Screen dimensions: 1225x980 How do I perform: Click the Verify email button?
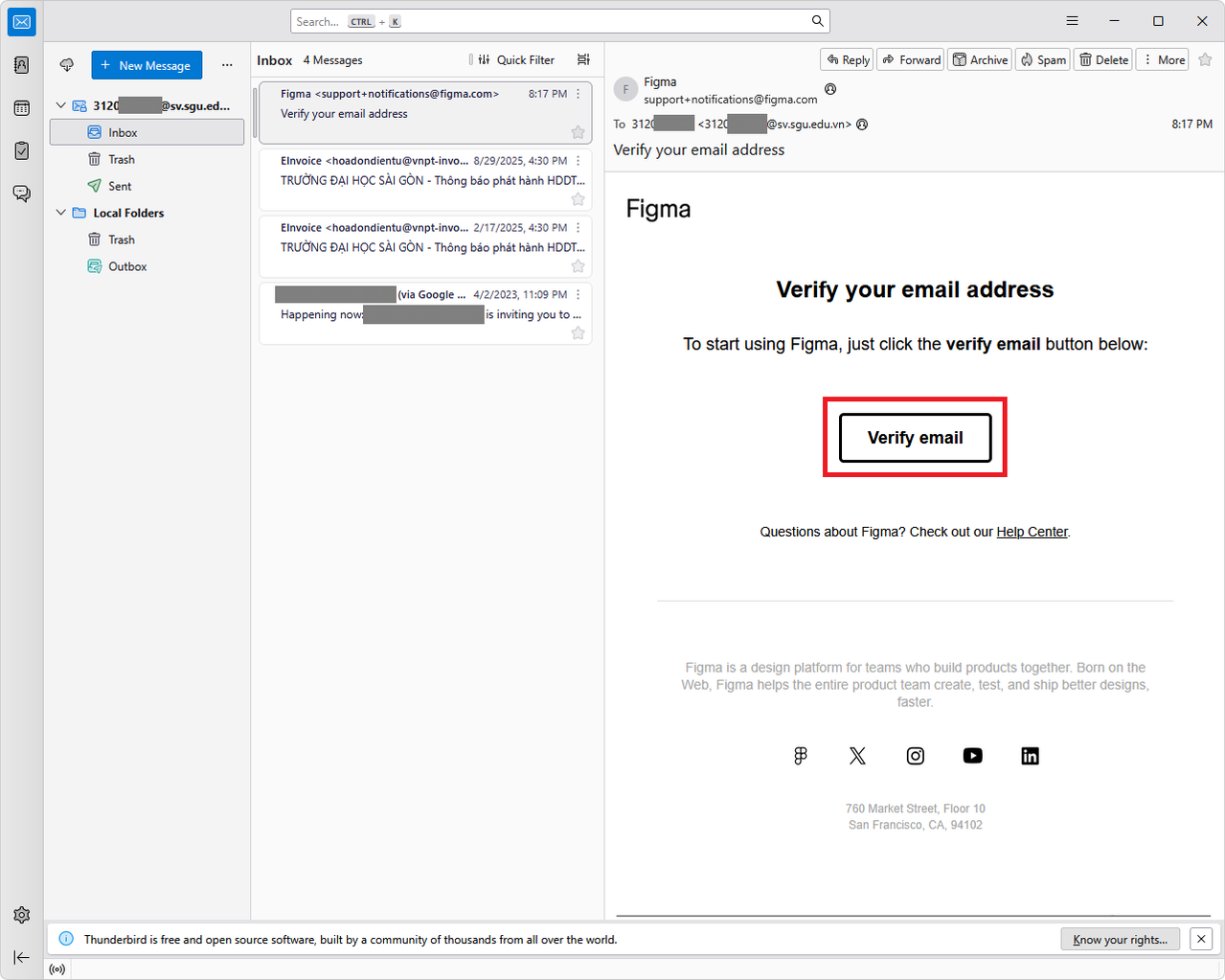[915, 438]
